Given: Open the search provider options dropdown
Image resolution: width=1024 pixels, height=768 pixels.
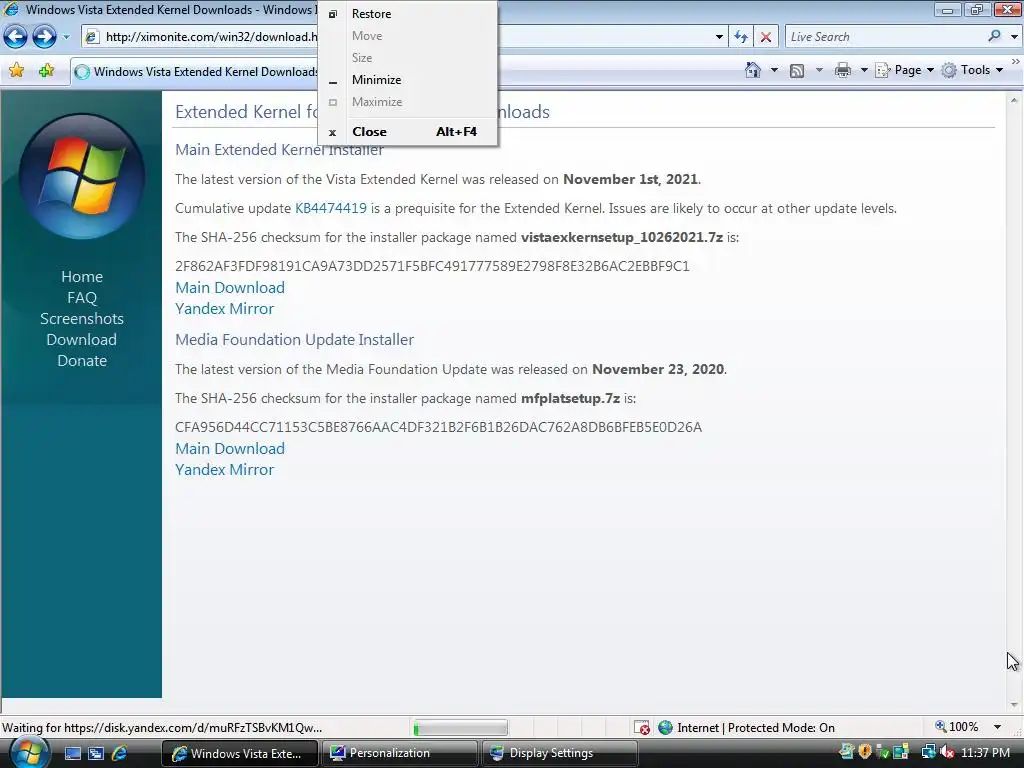Looking at the screenshot, I should point(1014,37).
